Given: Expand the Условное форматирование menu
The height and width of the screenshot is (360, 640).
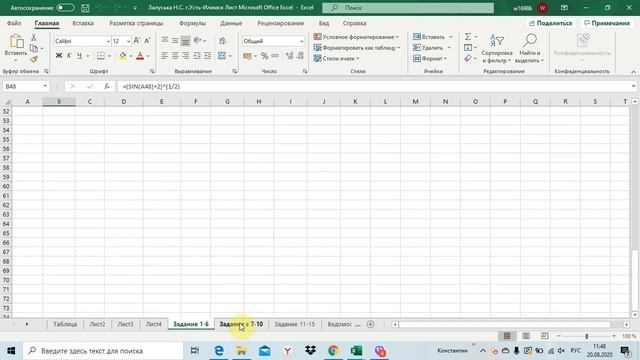Looking at the screenshot, I should coord(356,37).
